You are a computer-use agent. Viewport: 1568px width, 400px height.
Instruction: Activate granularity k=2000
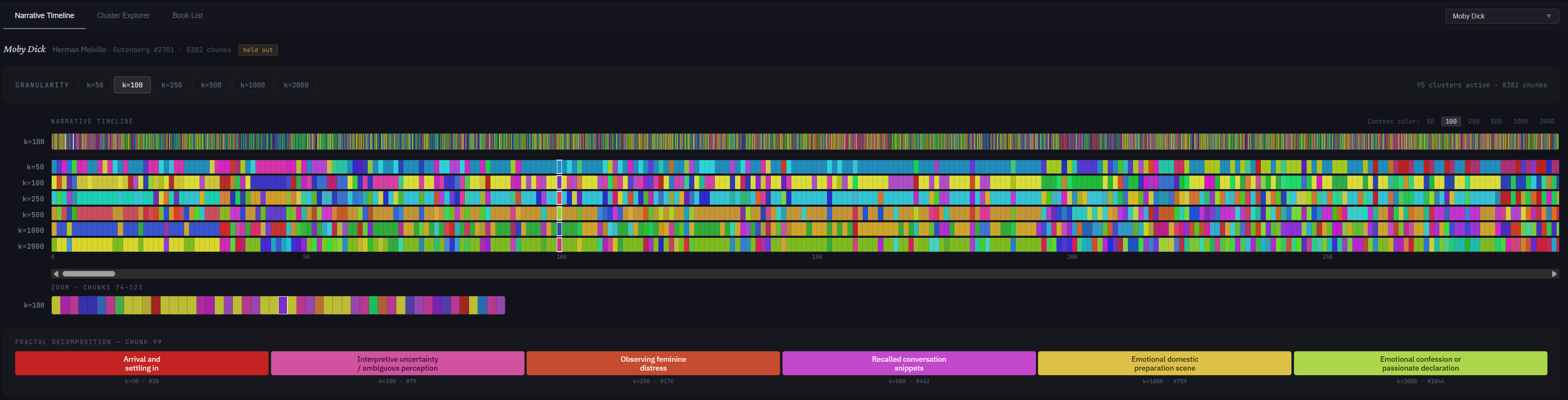coord(296,84)
